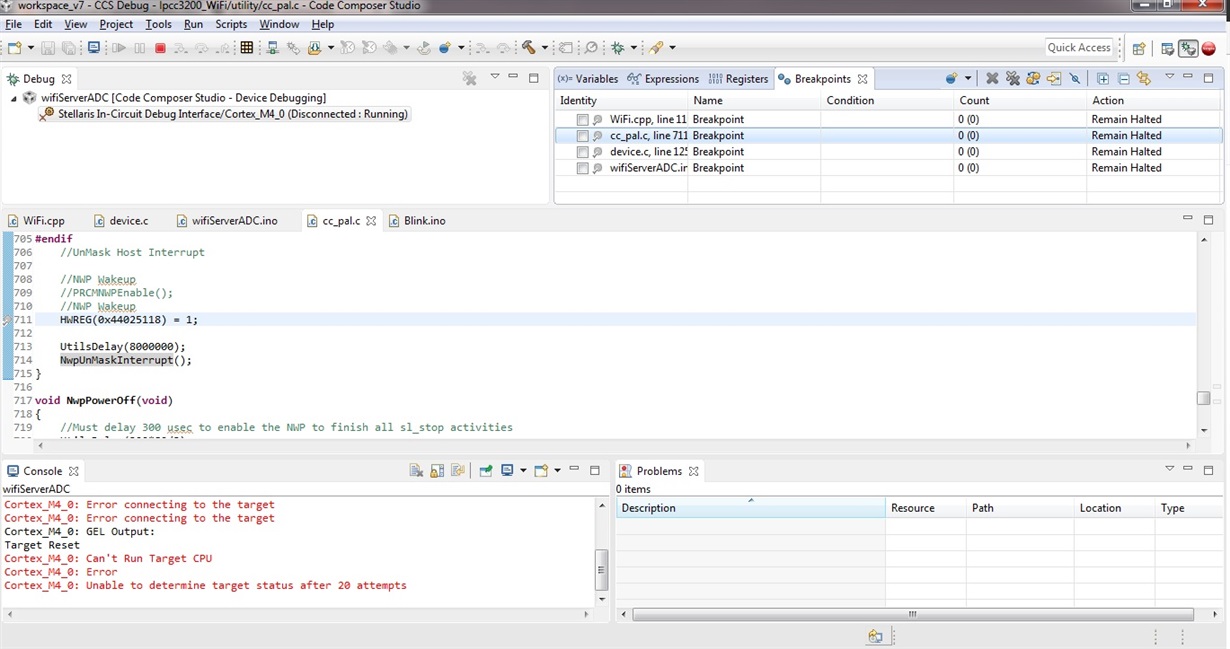1230x649 pixels.
Task: Toggle the cc_pal.c line 711 breakpoint checkbox
Action: (x=582, y=136)
